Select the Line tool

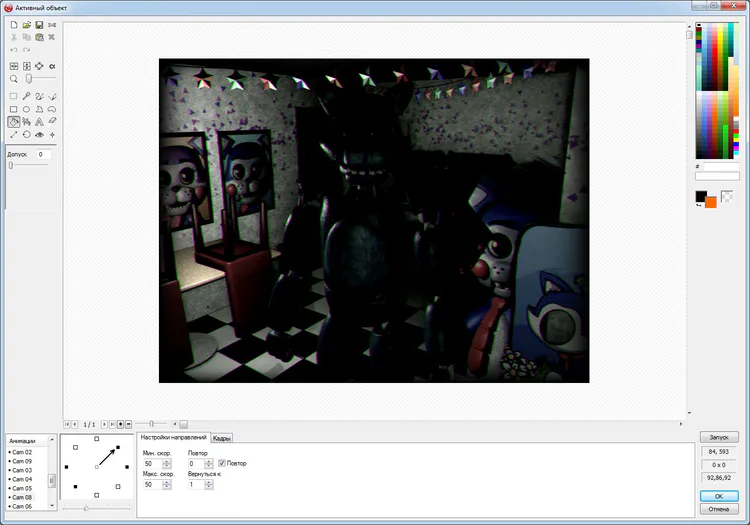[x=52, y=96]
